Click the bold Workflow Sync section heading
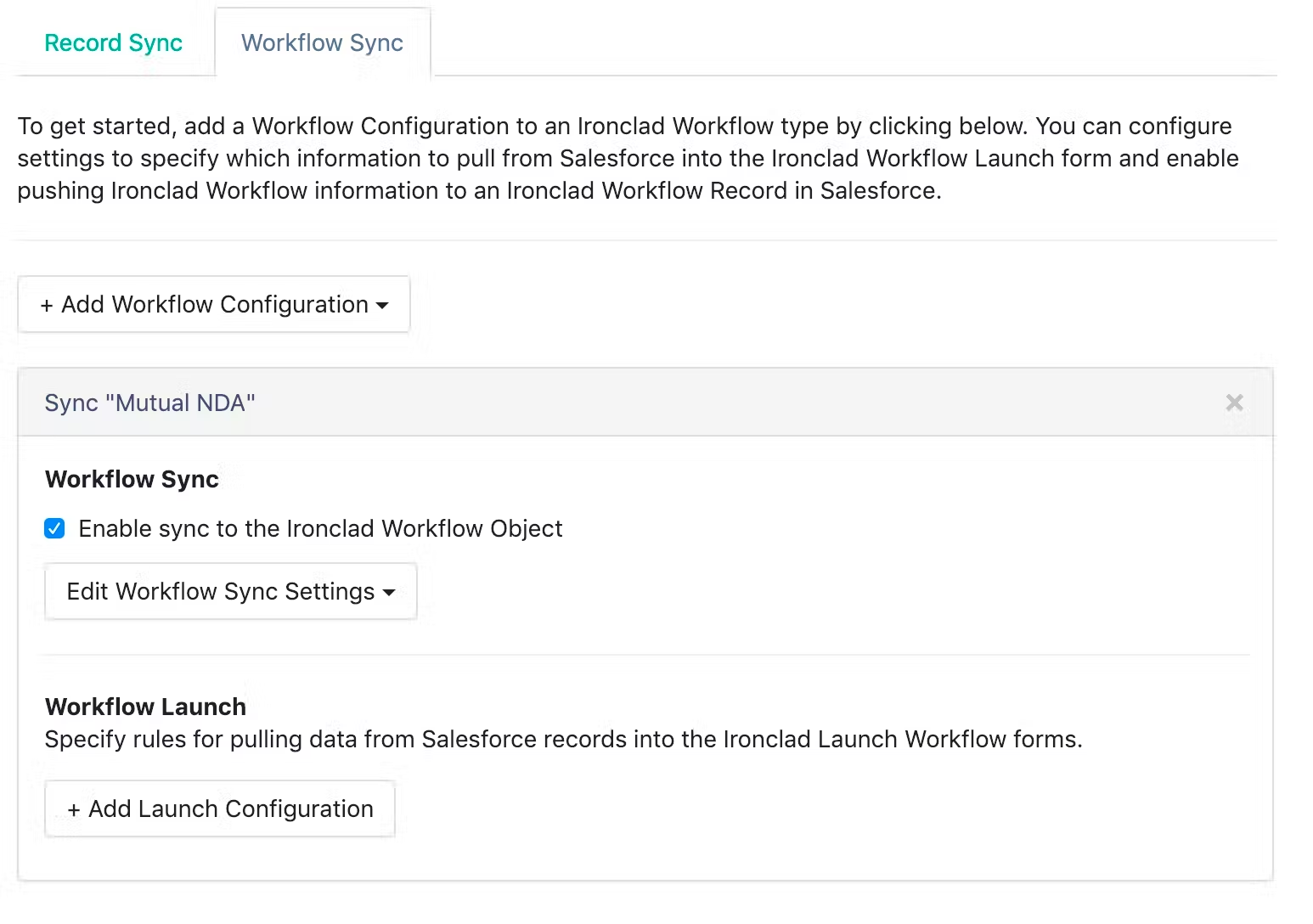Image resolution: width=1313 pixels, height=924 pixels. point(132,479)
